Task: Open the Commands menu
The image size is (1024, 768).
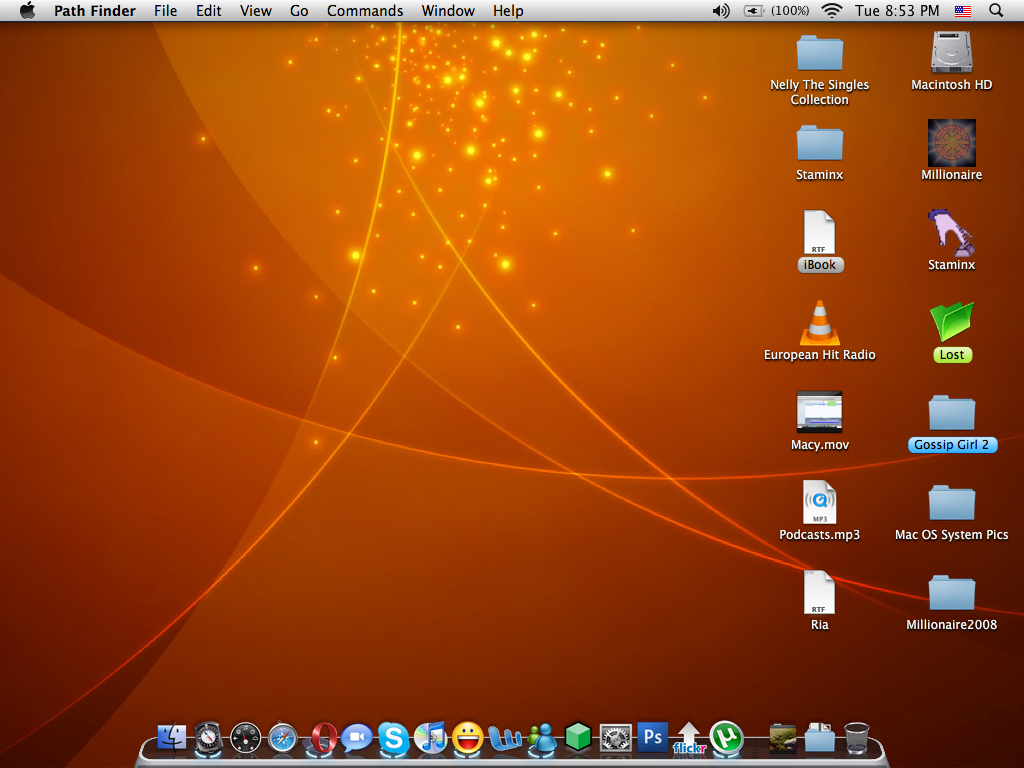Action: click(365, 11)
